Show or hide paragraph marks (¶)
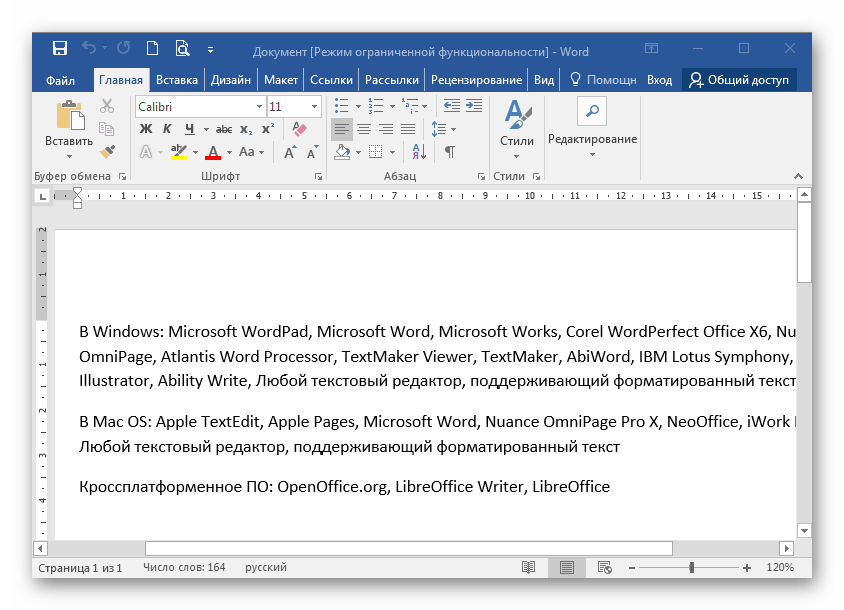The height and width of the screenshot is (610, 844). 450,152
